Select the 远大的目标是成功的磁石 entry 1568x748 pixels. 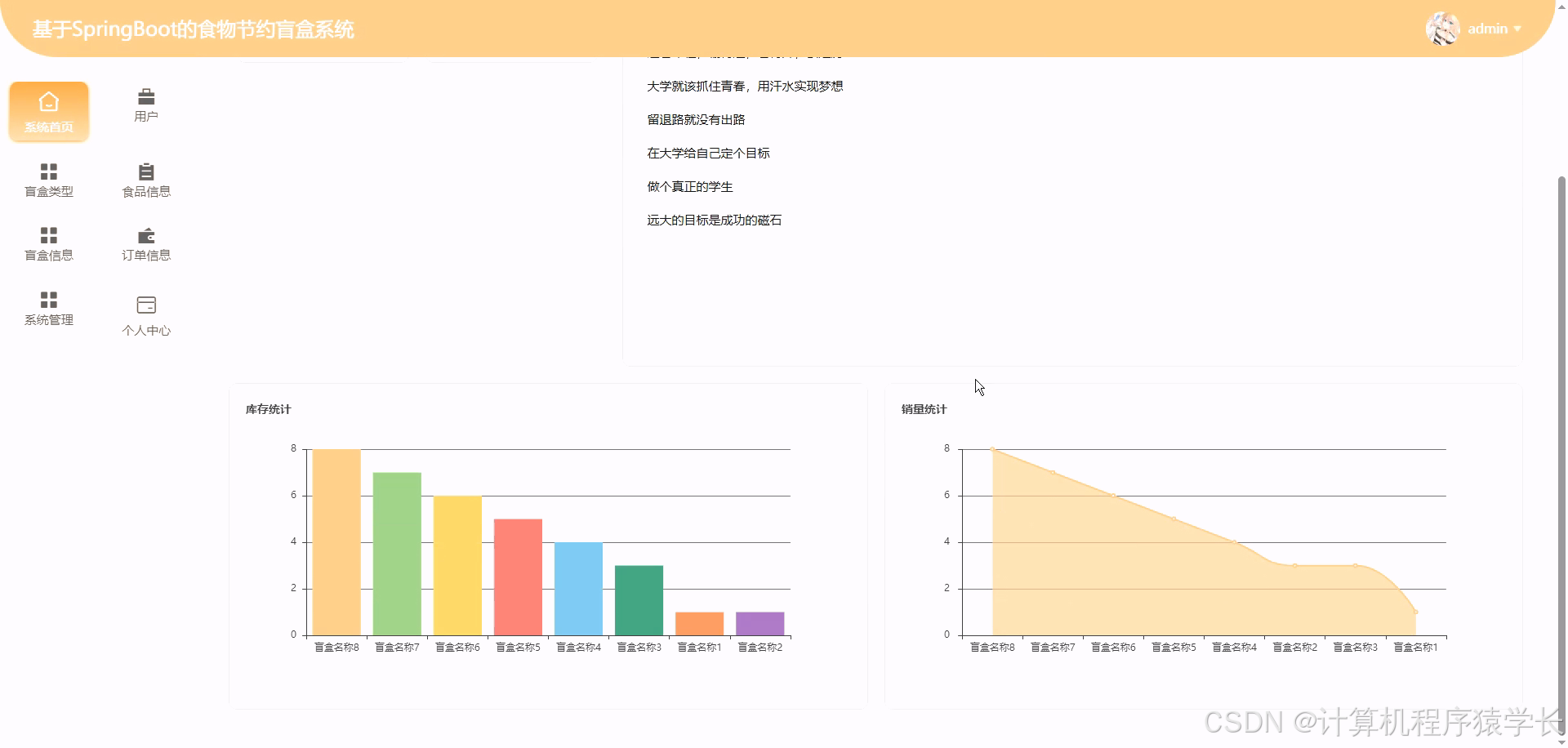tap(714, 220)
